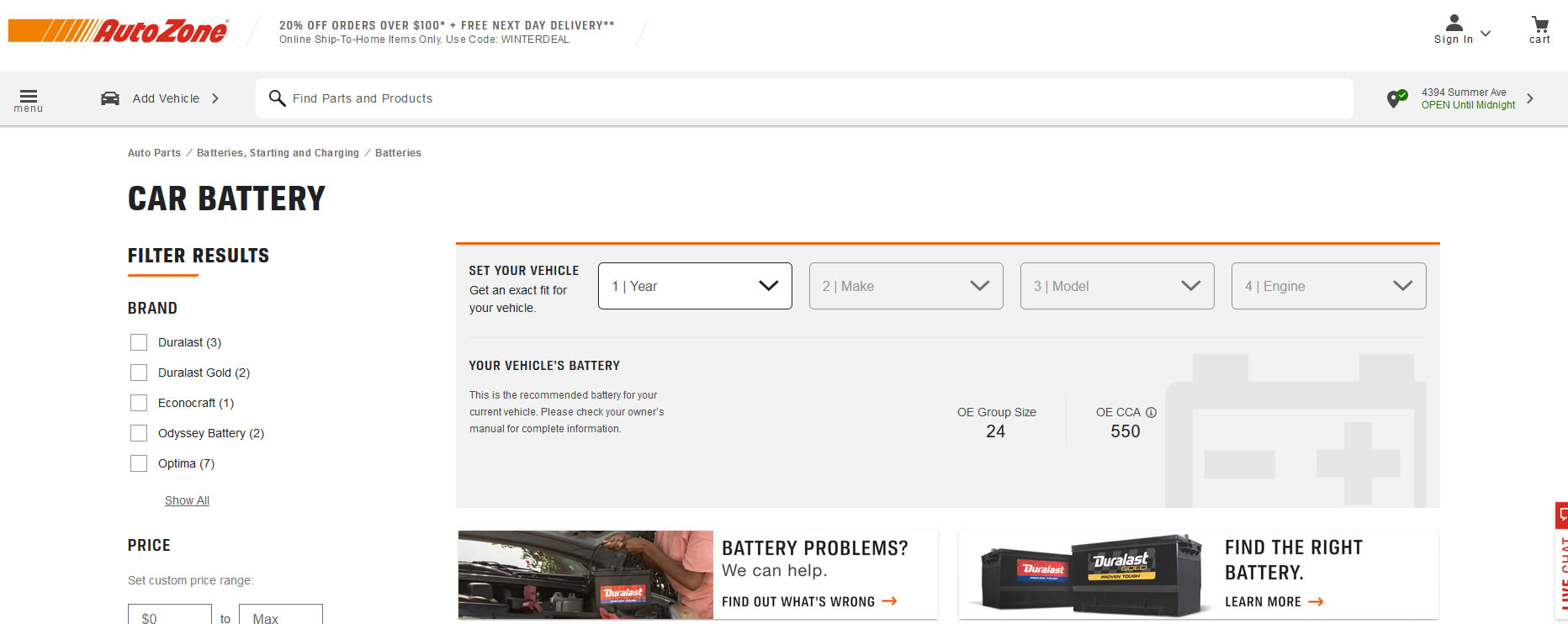
Task: Click the OE CCA info icon
Action: point(1151,412)
